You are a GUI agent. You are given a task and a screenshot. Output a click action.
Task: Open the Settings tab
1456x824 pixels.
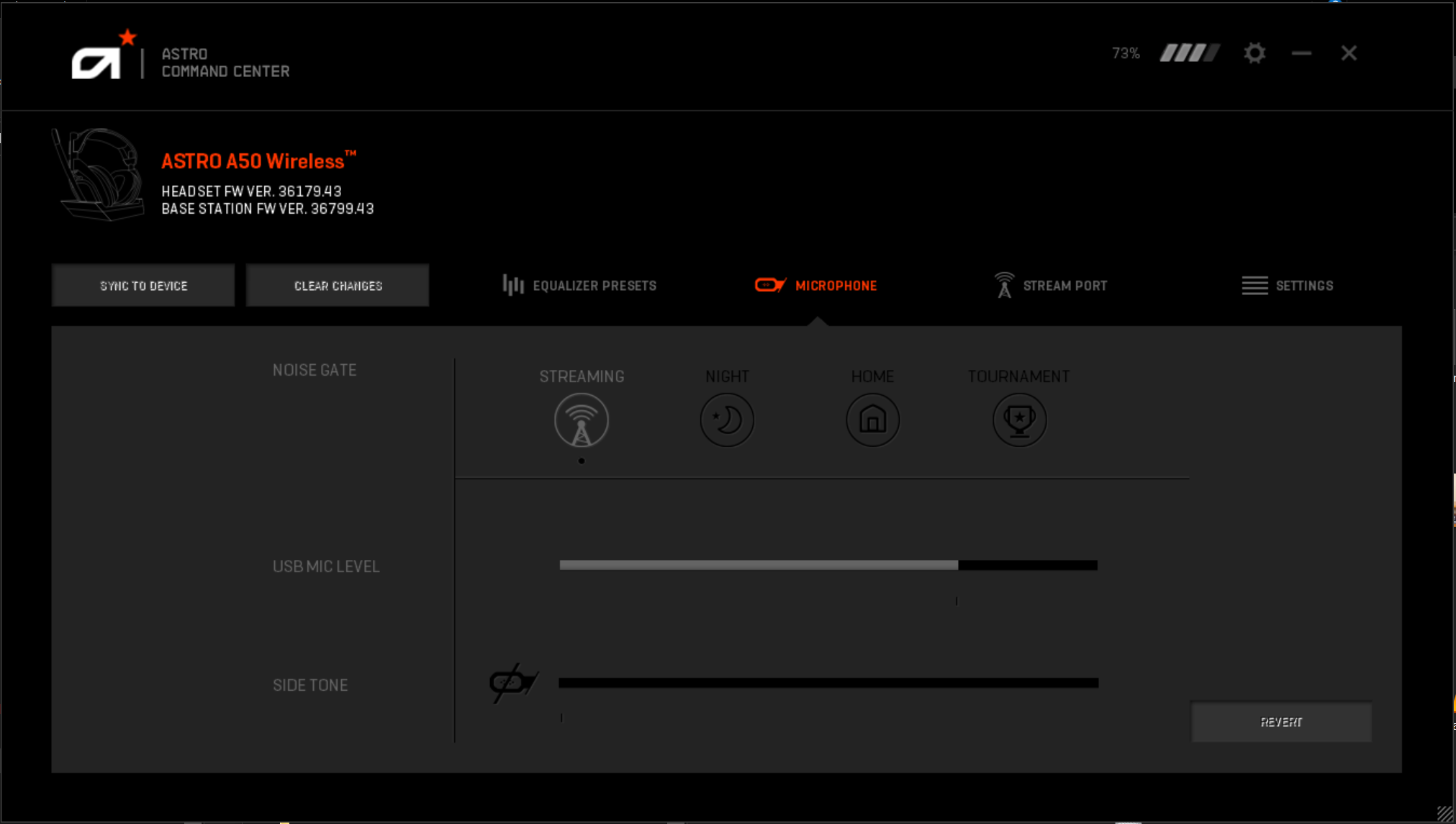click(1288, 286)
